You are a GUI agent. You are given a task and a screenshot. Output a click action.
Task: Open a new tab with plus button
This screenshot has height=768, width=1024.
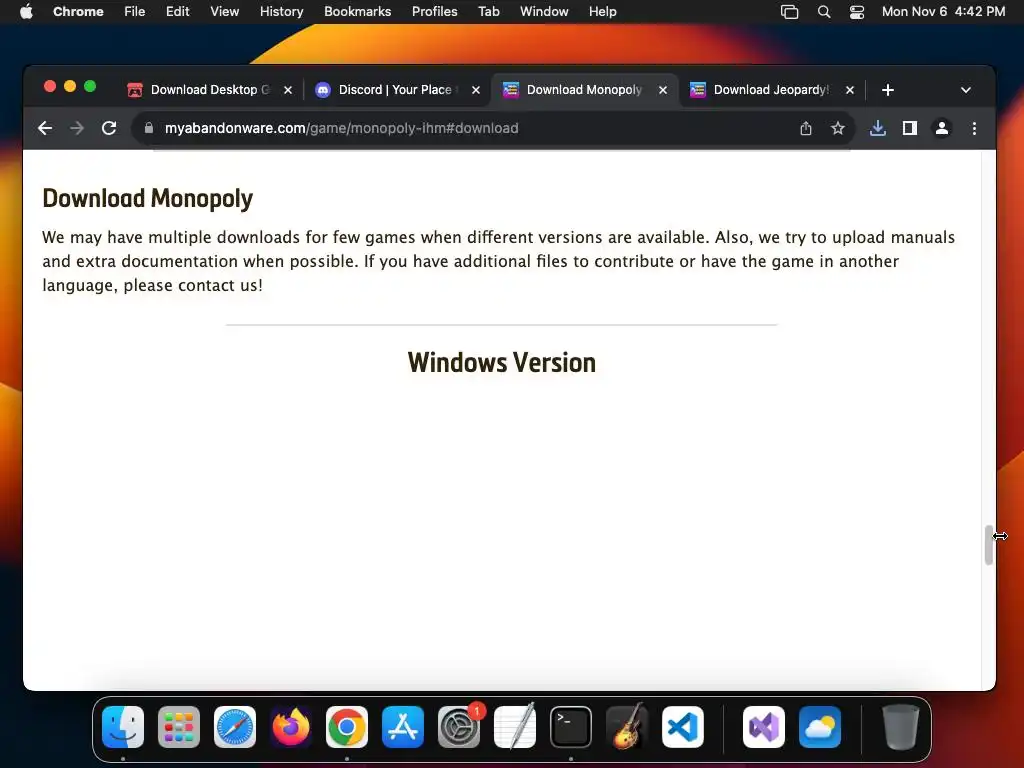tap(888, 90)
